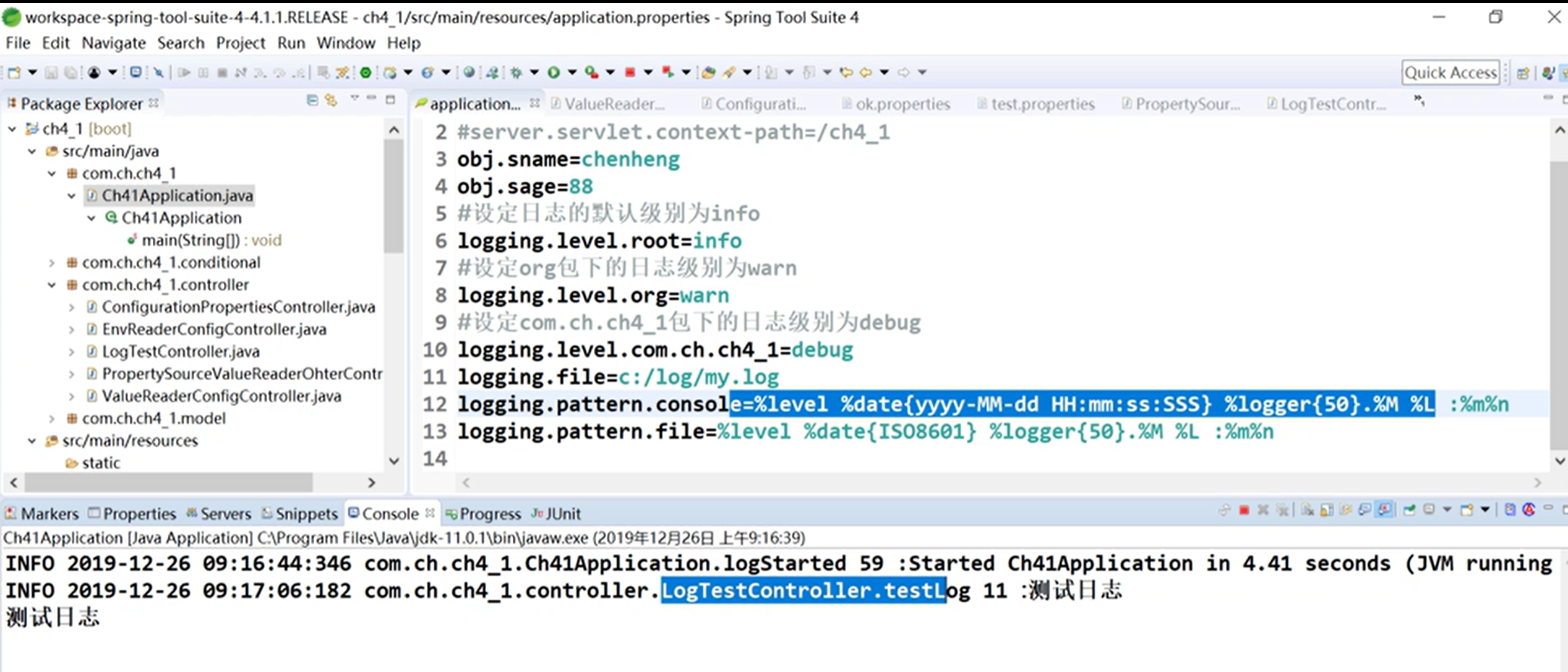Open Debug mode using the bug toolbar icon
The image size is (1568, 672).
tap(516, 72)
